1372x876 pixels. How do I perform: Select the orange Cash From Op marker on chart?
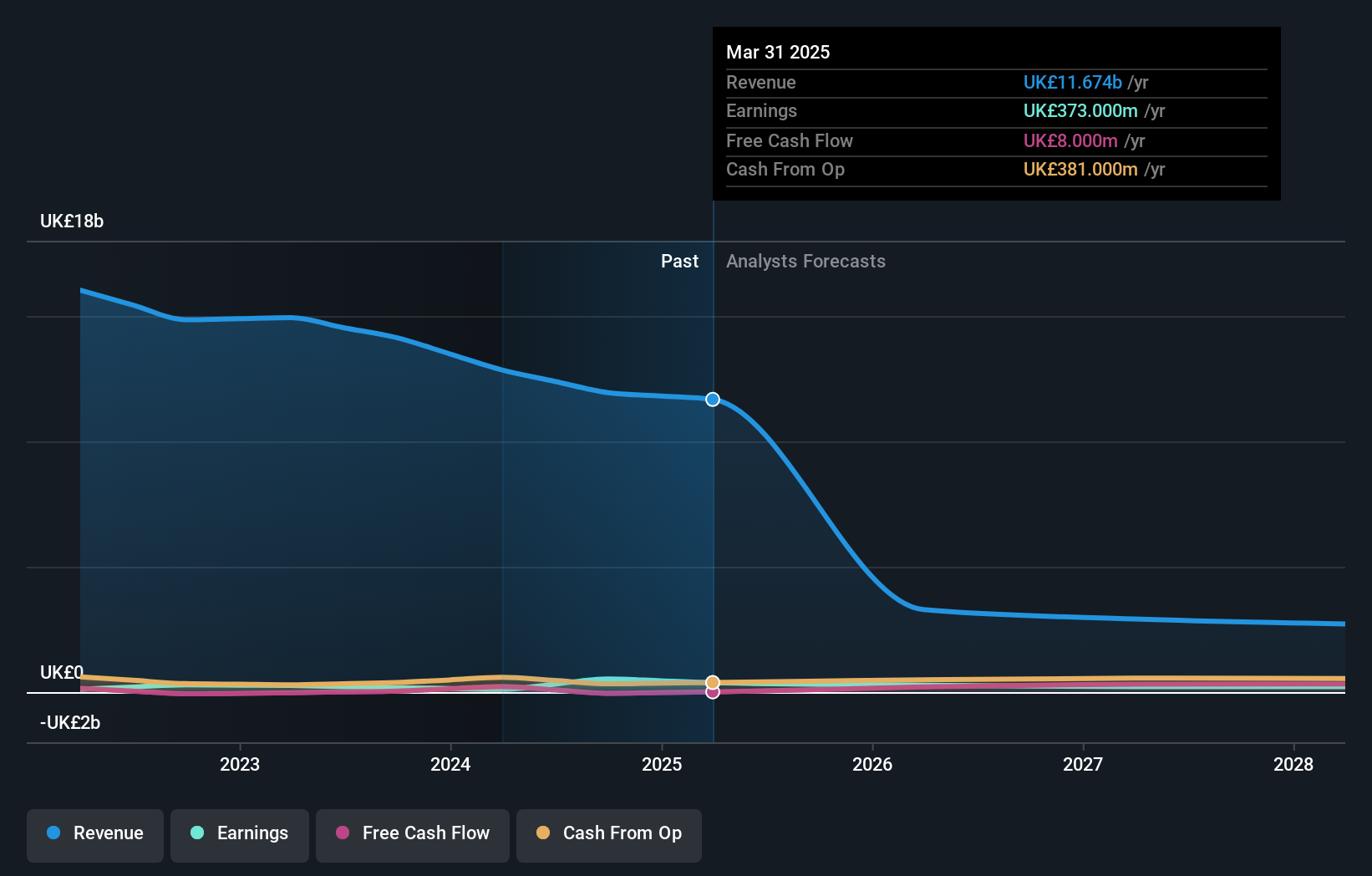[713, 682]
